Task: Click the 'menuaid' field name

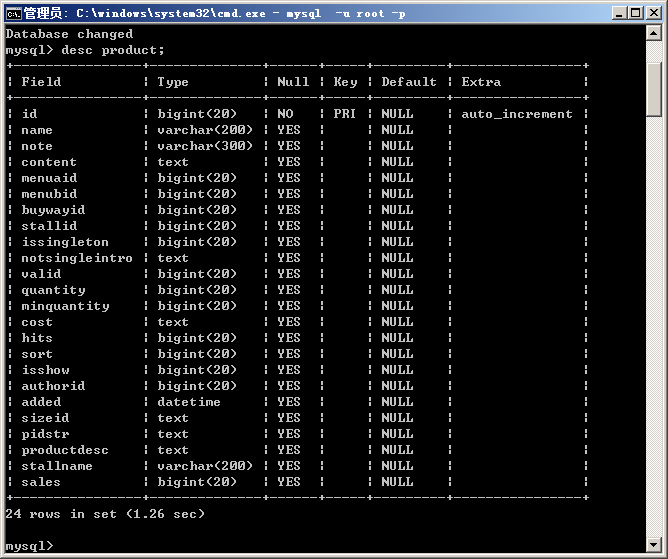Action: pyautogui.click(x=49, y=178)
